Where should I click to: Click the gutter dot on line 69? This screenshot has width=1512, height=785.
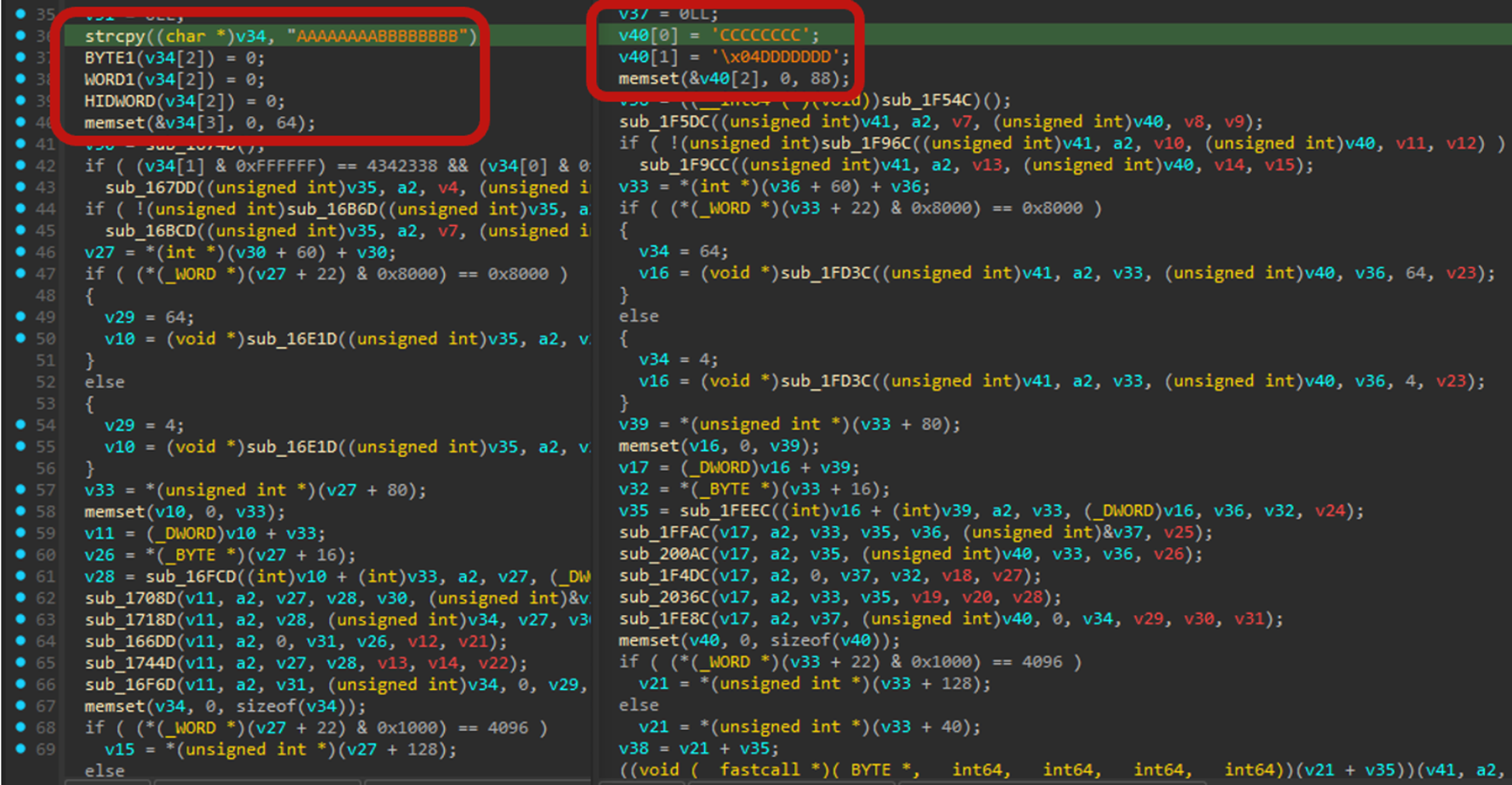21,748
